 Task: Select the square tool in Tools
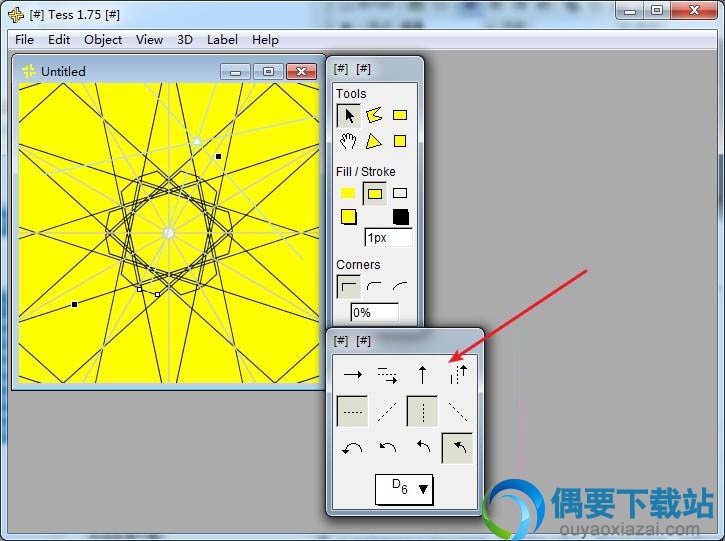click(x=400, y=141)
